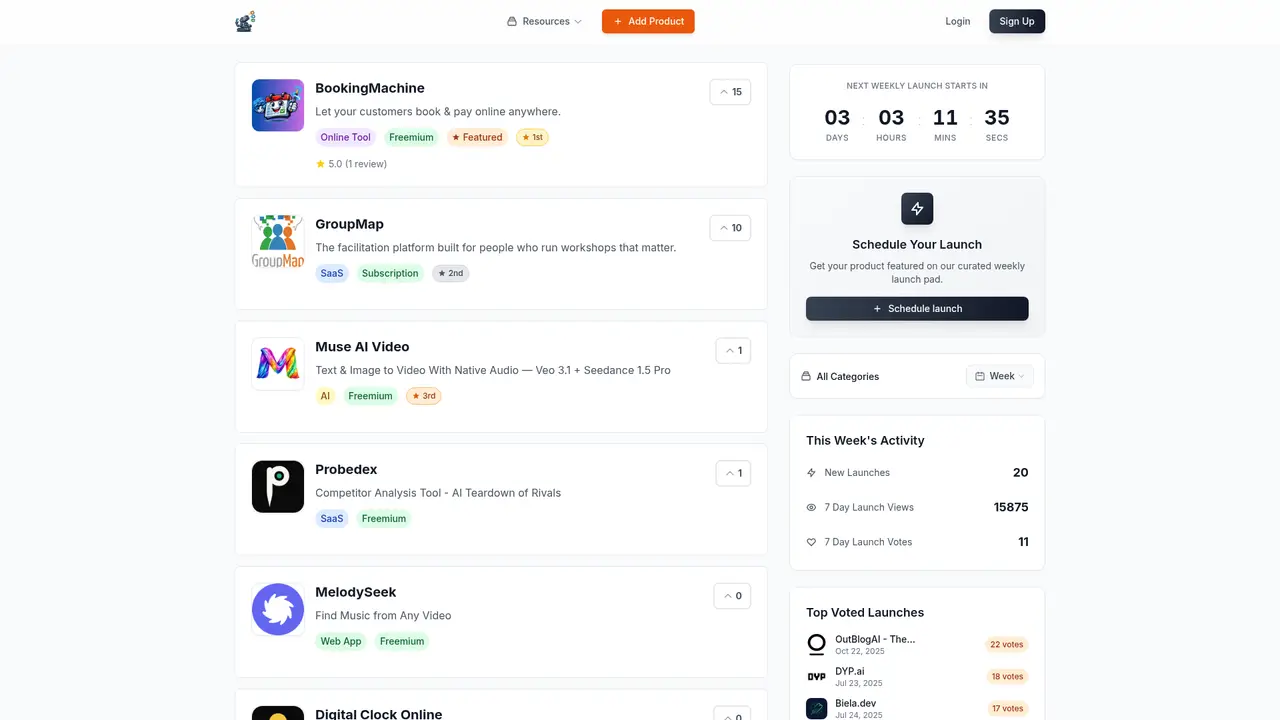Viewport: 1280px width, 720px height.
Task: Open the All Categories filter
Action: pos(840,376)
